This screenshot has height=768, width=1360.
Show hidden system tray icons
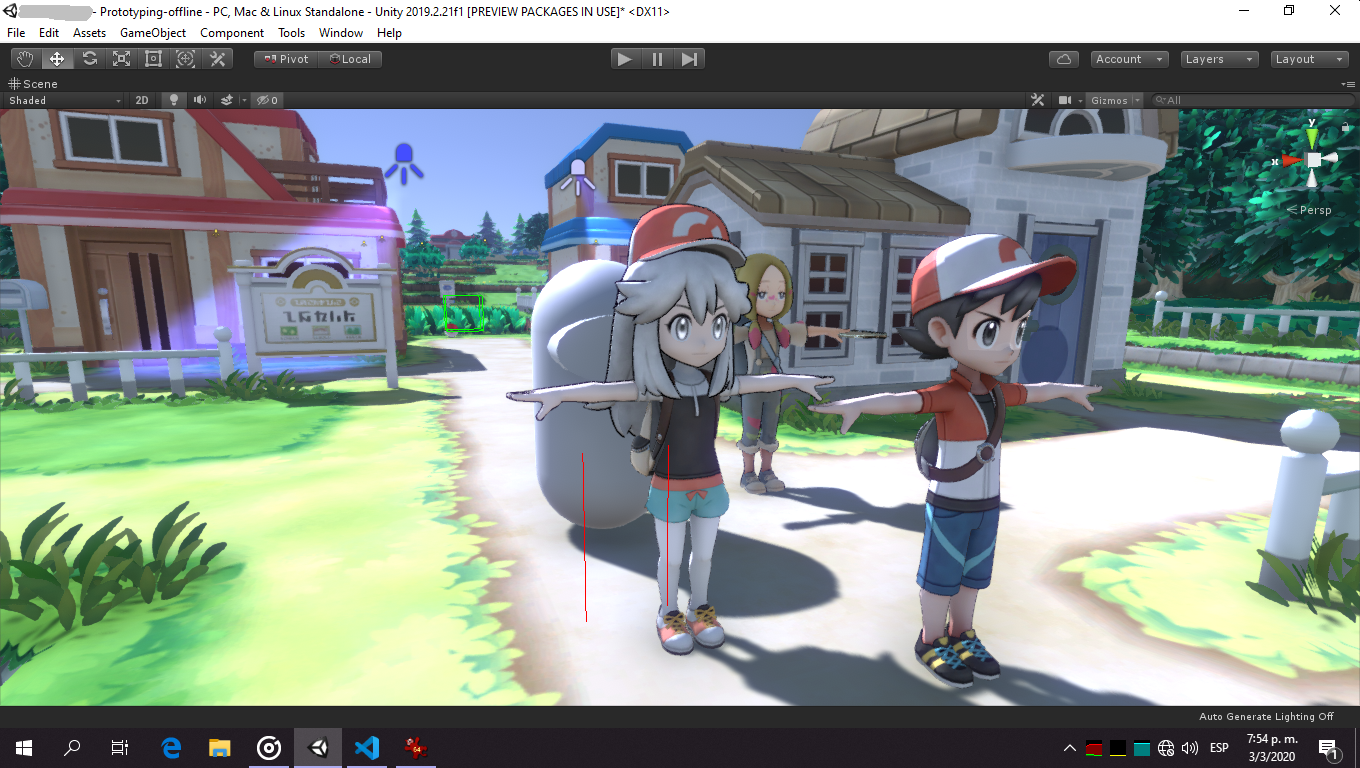tap(1070, 748)
